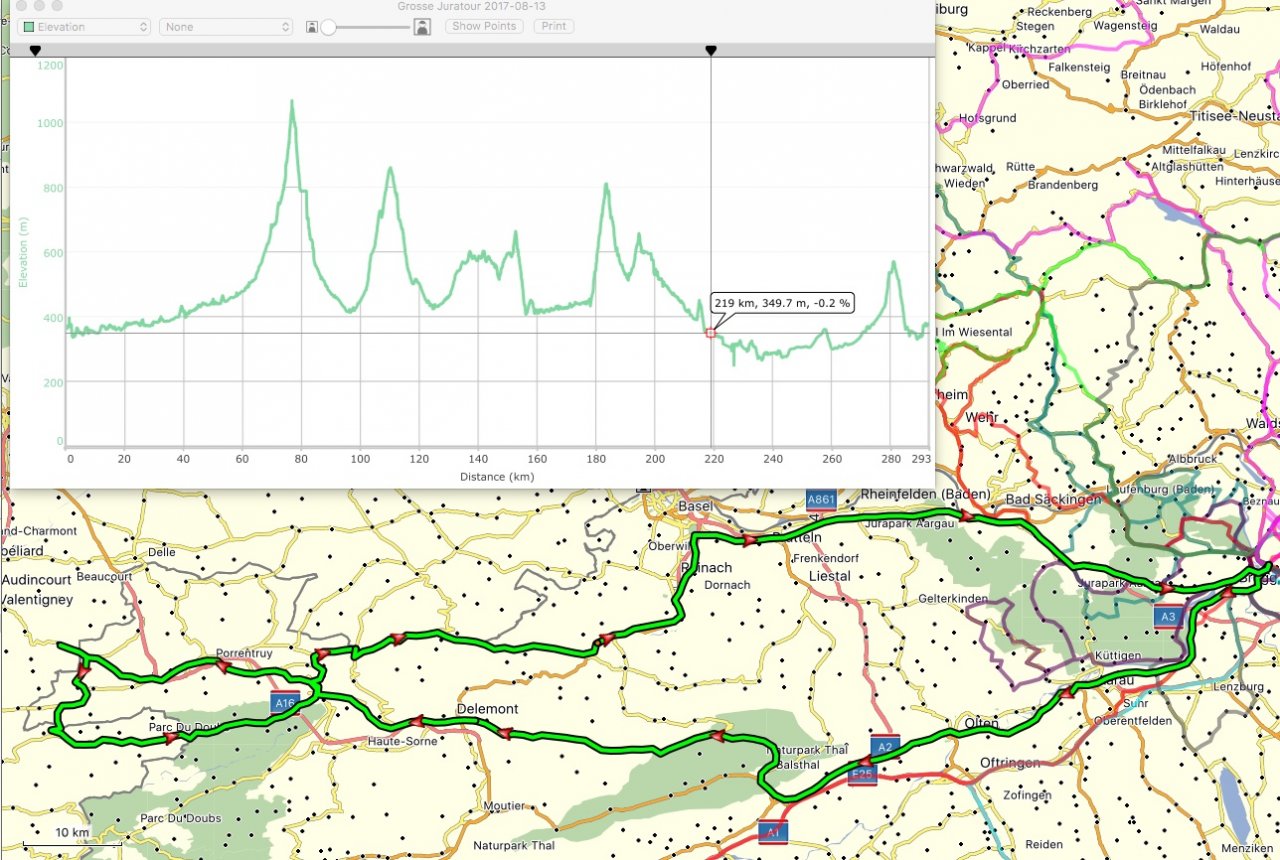Click the Print button

pos(554,26)
